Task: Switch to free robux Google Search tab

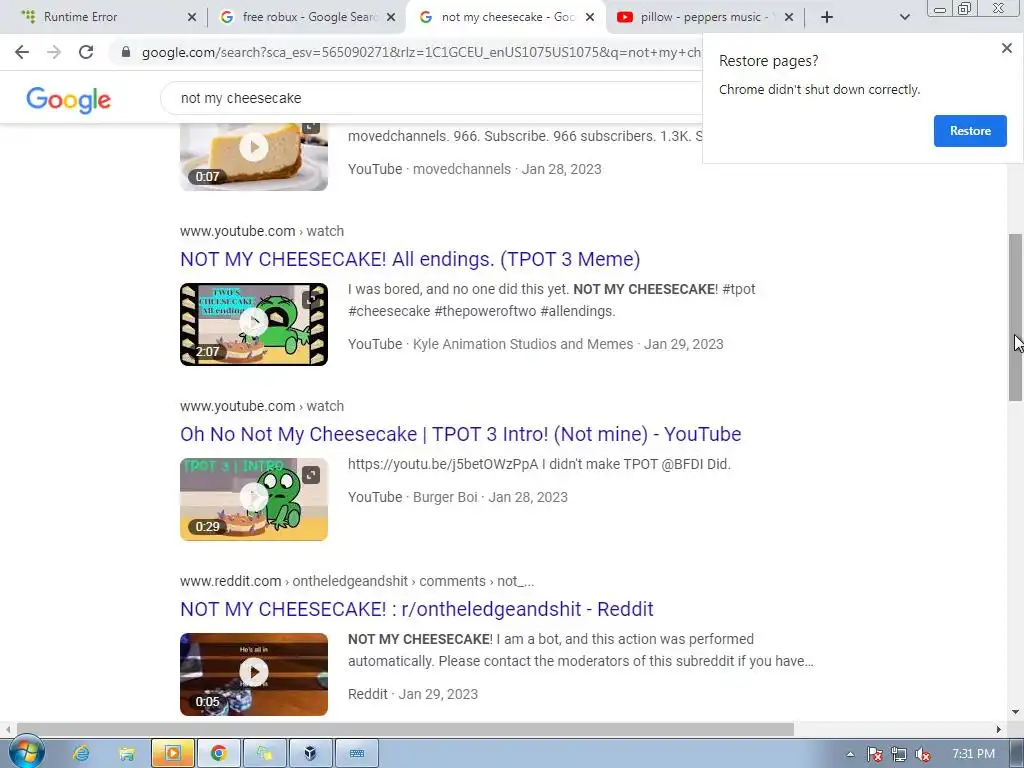Action: pyautogui.click(x=308, y=17)
